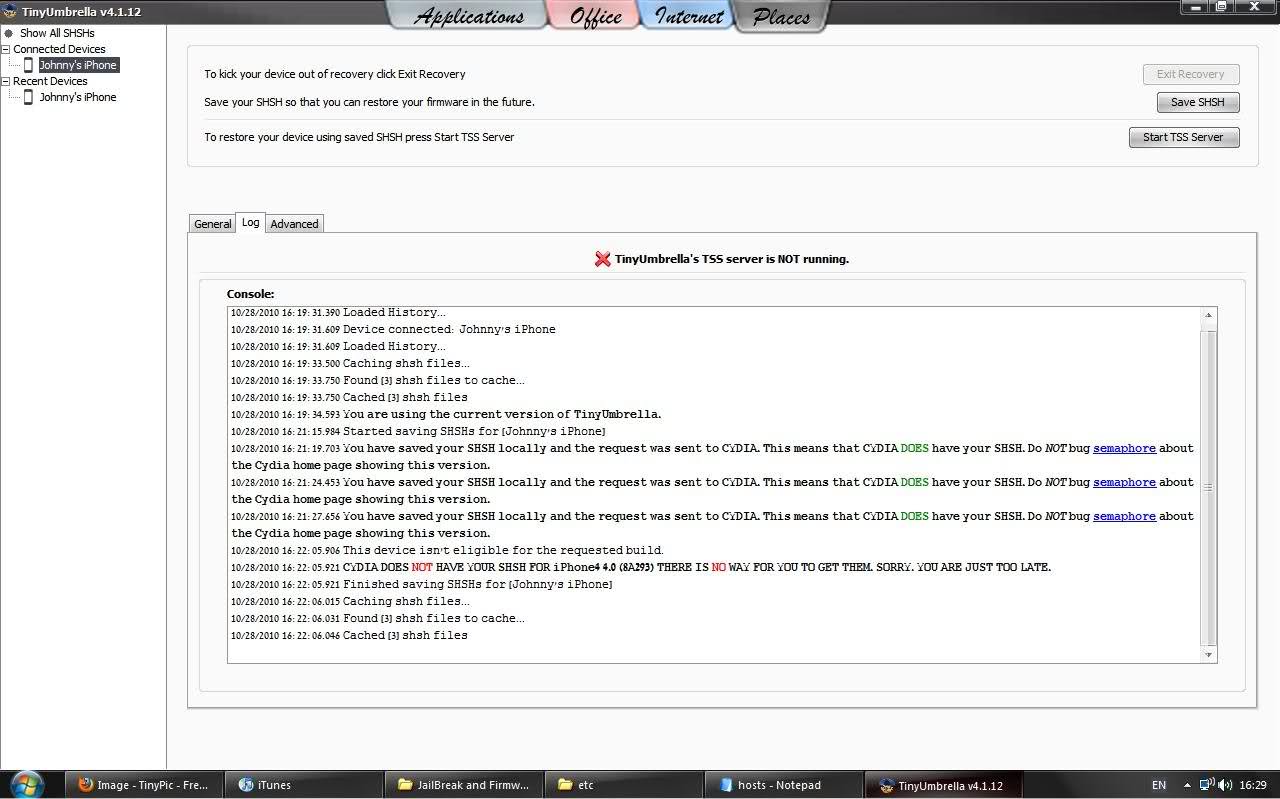The image size is (1280, 799).
Task: Select Johnny's iPhone under Recent Devices
Action: [78, 97]
